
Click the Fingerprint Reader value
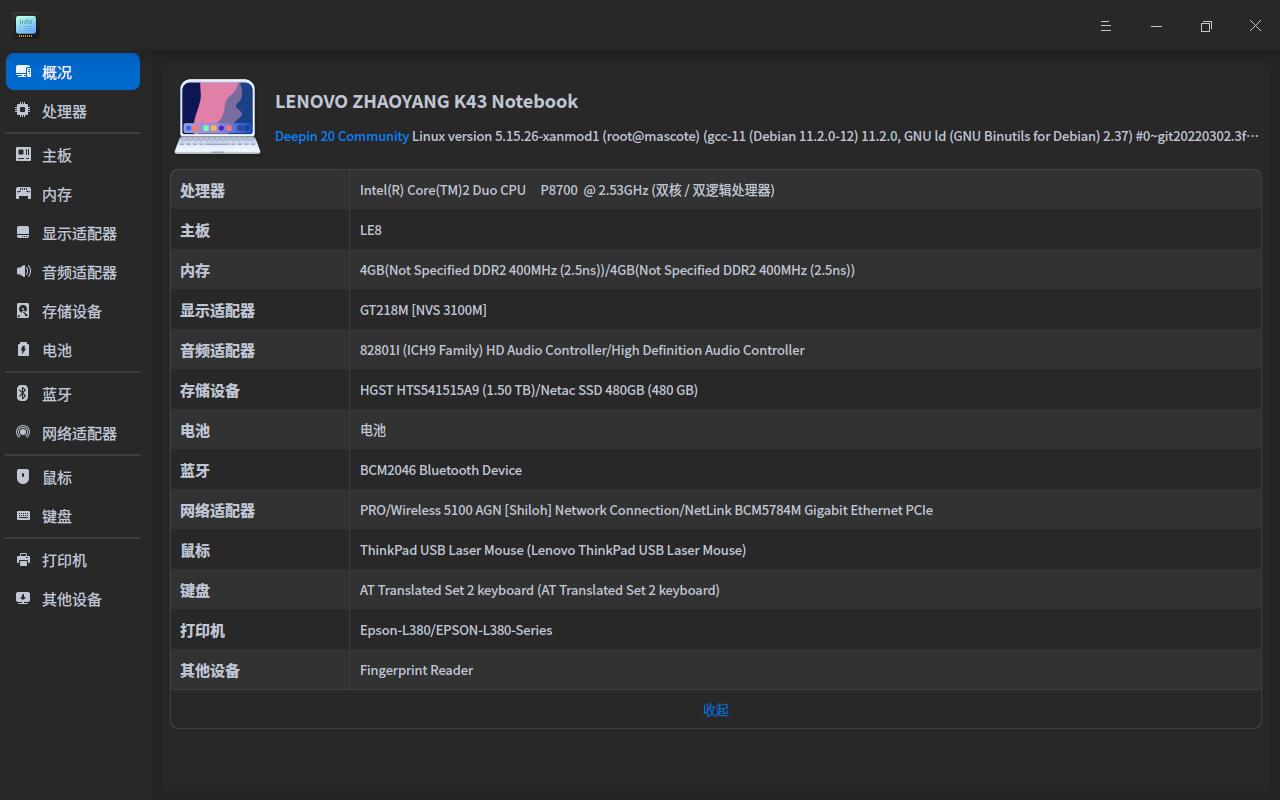(417, 670)
